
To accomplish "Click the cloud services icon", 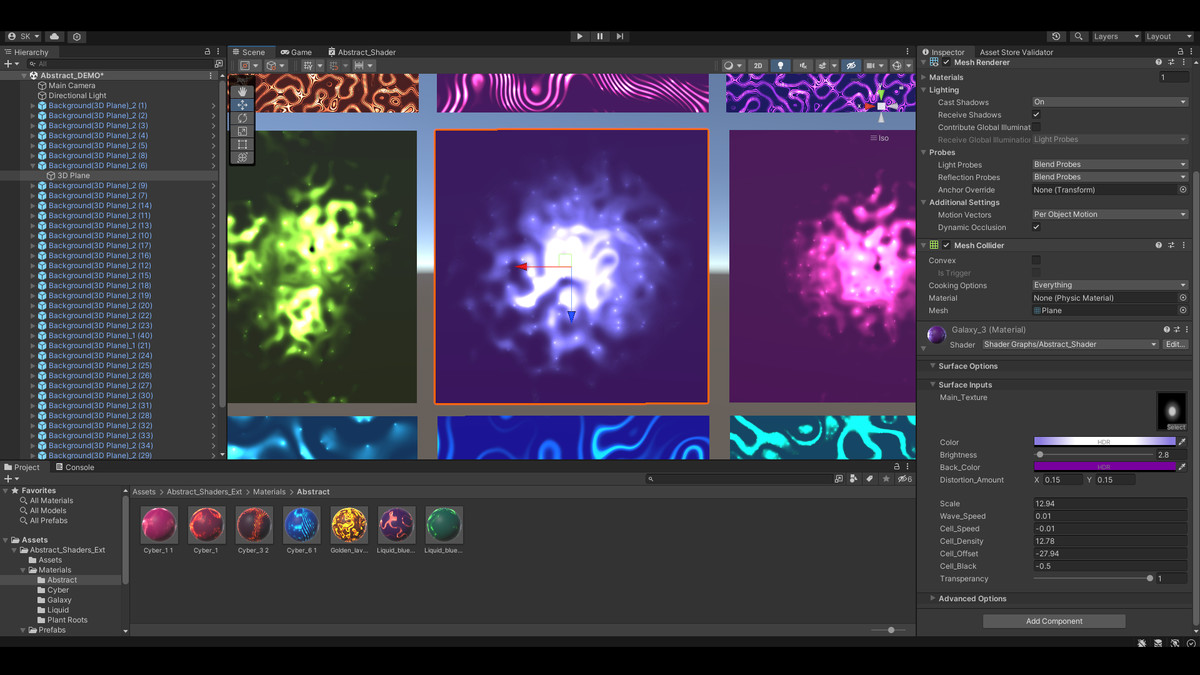I will click(x=54, y=36).
